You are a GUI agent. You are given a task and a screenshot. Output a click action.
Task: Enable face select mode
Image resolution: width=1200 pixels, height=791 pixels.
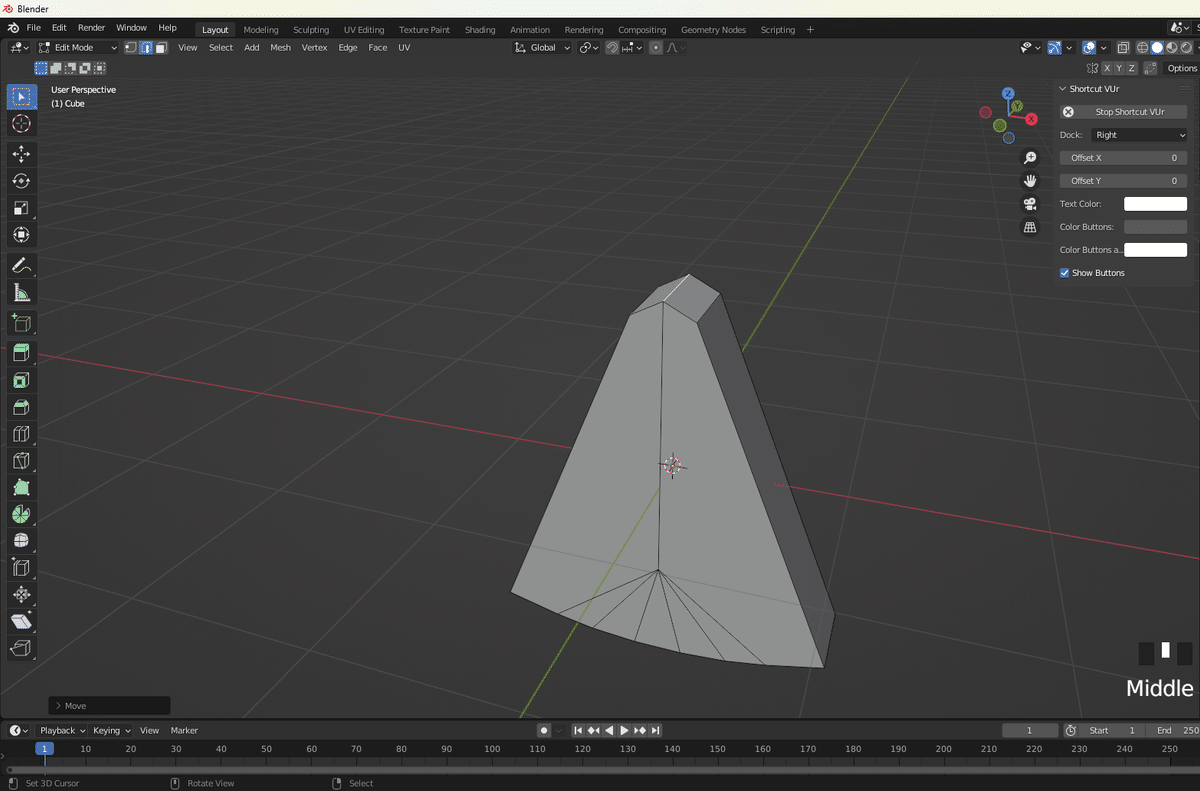pyautogui.click(x=160, y=48)
